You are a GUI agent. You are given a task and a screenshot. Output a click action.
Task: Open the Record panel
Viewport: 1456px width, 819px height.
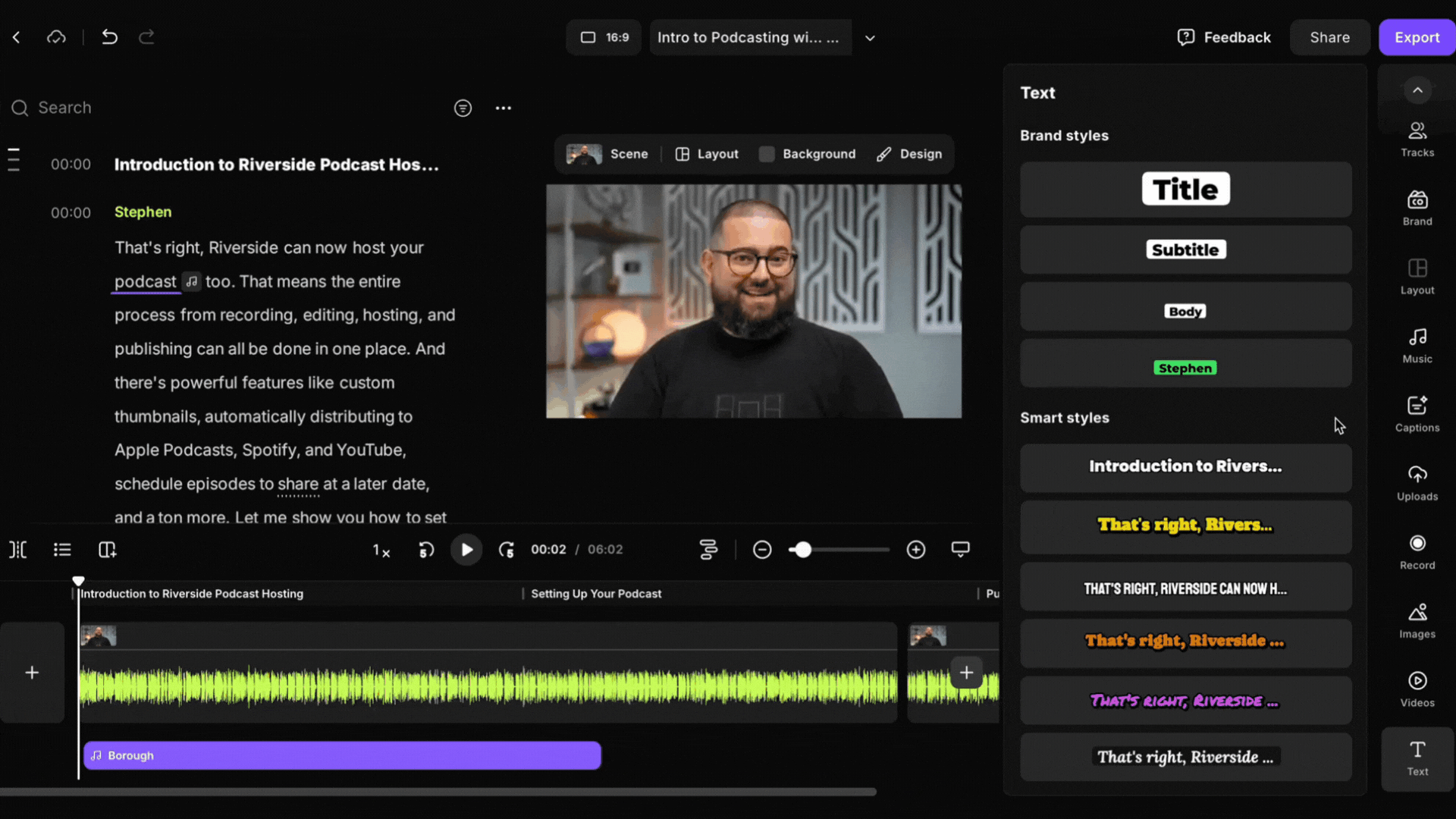pos(1417,552)
